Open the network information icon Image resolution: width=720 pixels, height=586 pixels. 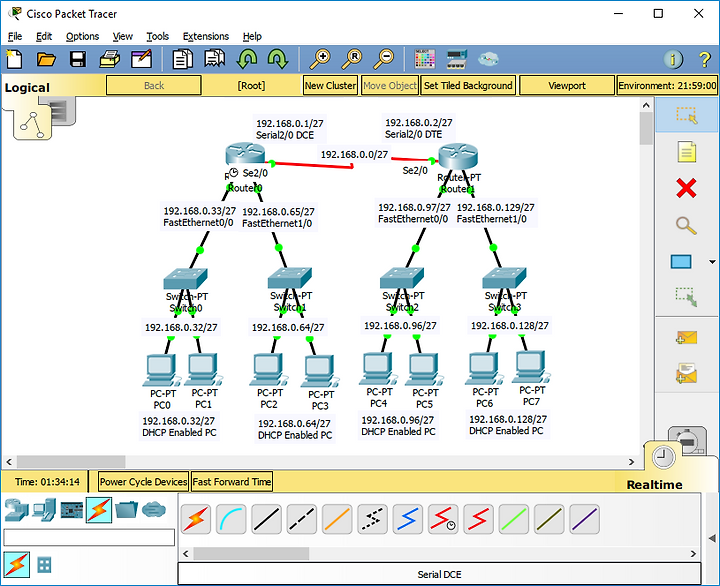coord(673,59)
